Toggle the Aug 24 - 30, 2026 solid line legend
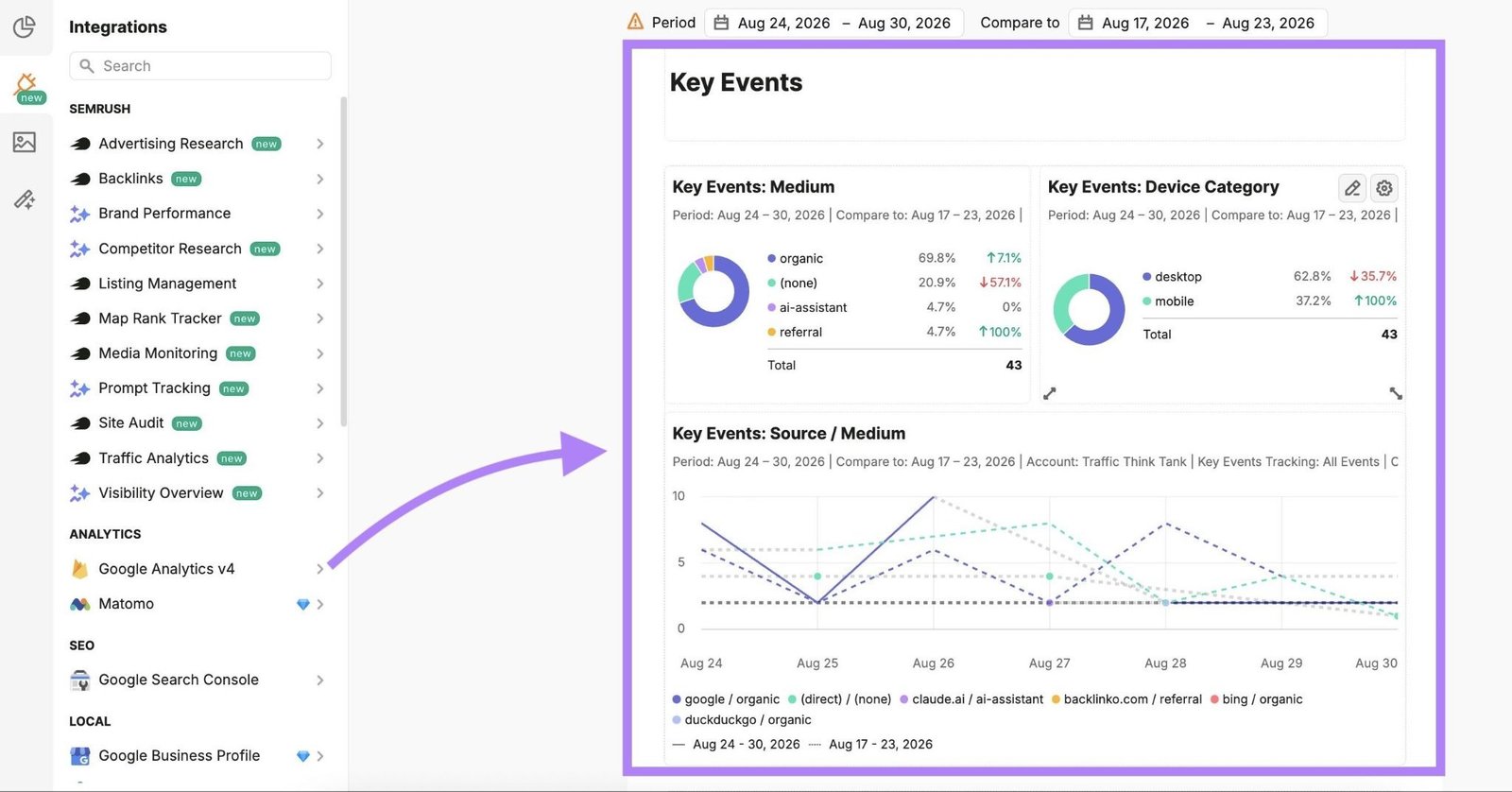The width and height of the screenshot is (1512, 792). pos(736,745)
